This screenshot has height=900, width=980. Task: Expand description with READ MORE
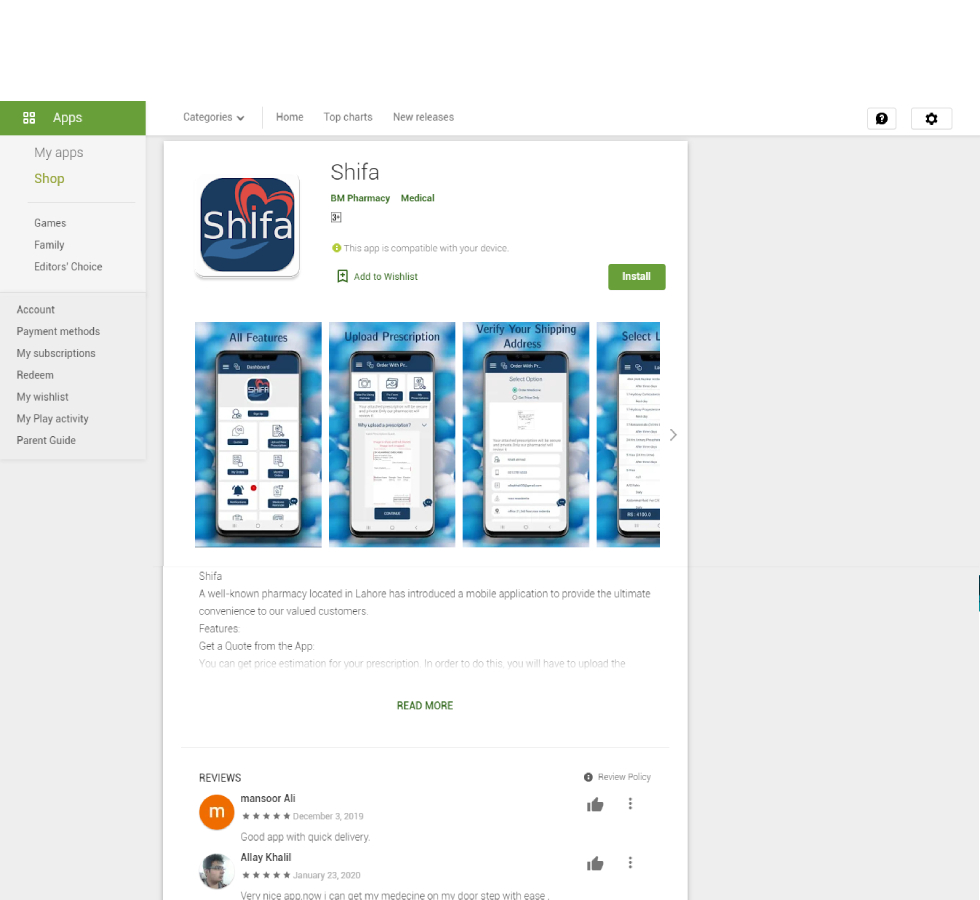[425, 705]
